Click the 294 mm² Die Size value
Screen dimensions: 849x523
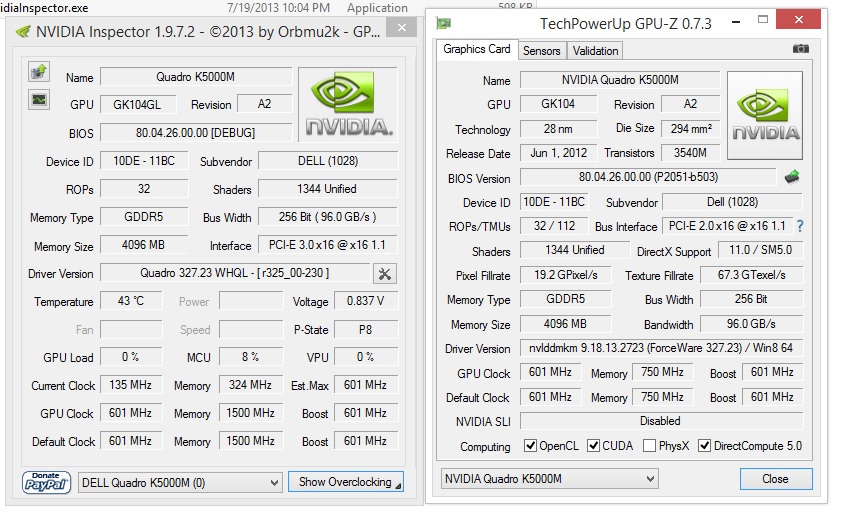[x=691, y=129]
